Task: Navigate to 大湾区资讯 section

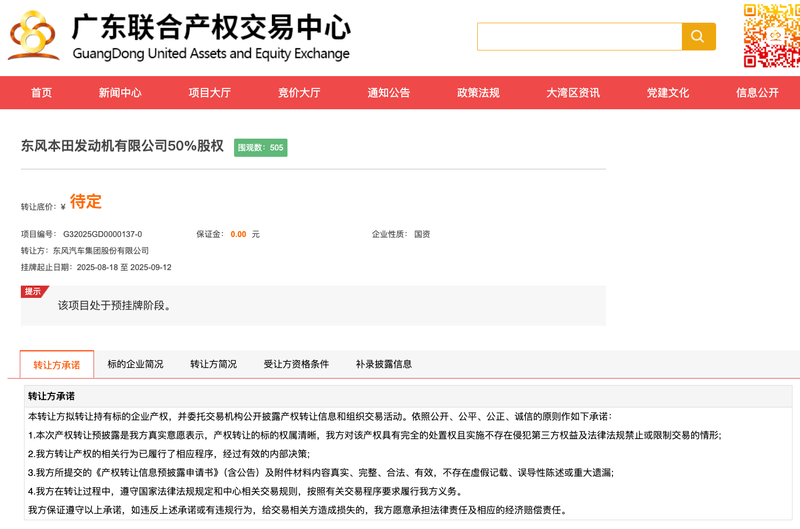Action: coord(573,93)
